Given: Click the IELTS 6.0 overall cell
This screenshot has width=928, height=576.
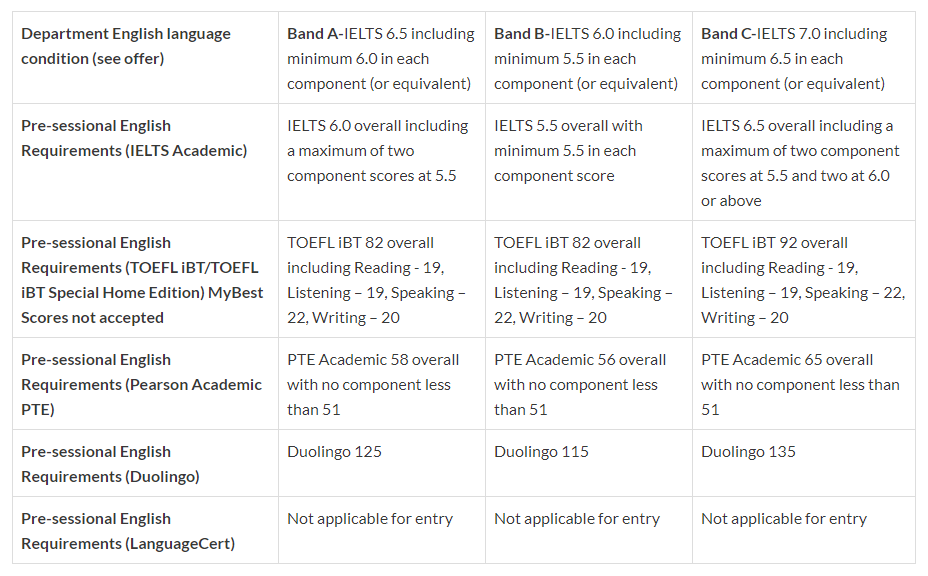Looking at the screenshot, I should (378, 150).
